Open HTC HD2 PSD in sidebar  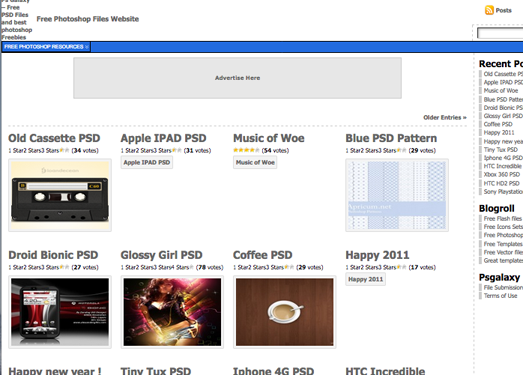pyautogui.click(x=501, y=183)
